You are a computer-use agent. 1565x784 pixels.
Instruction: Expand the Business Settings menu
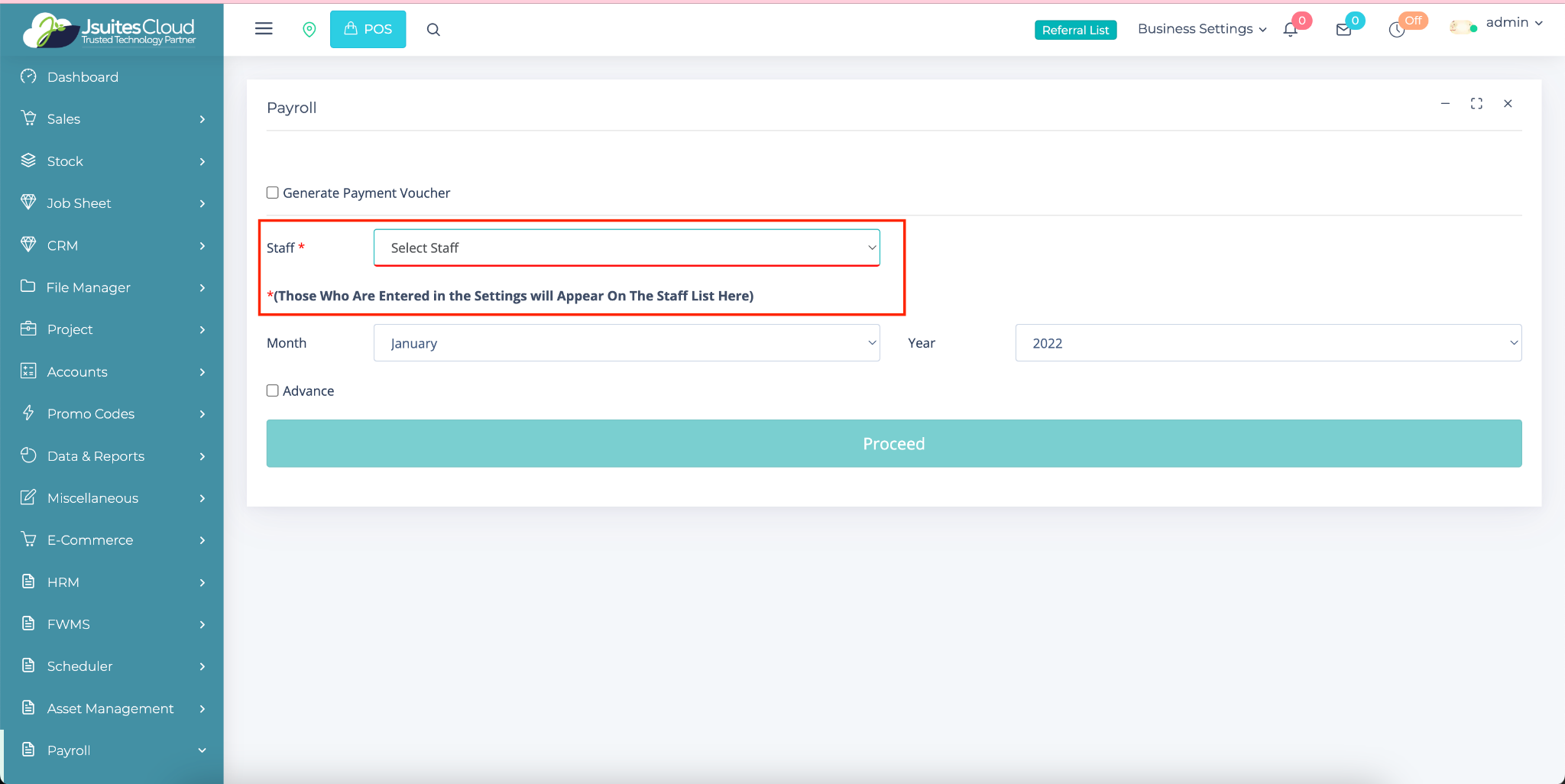point(1202,29)
